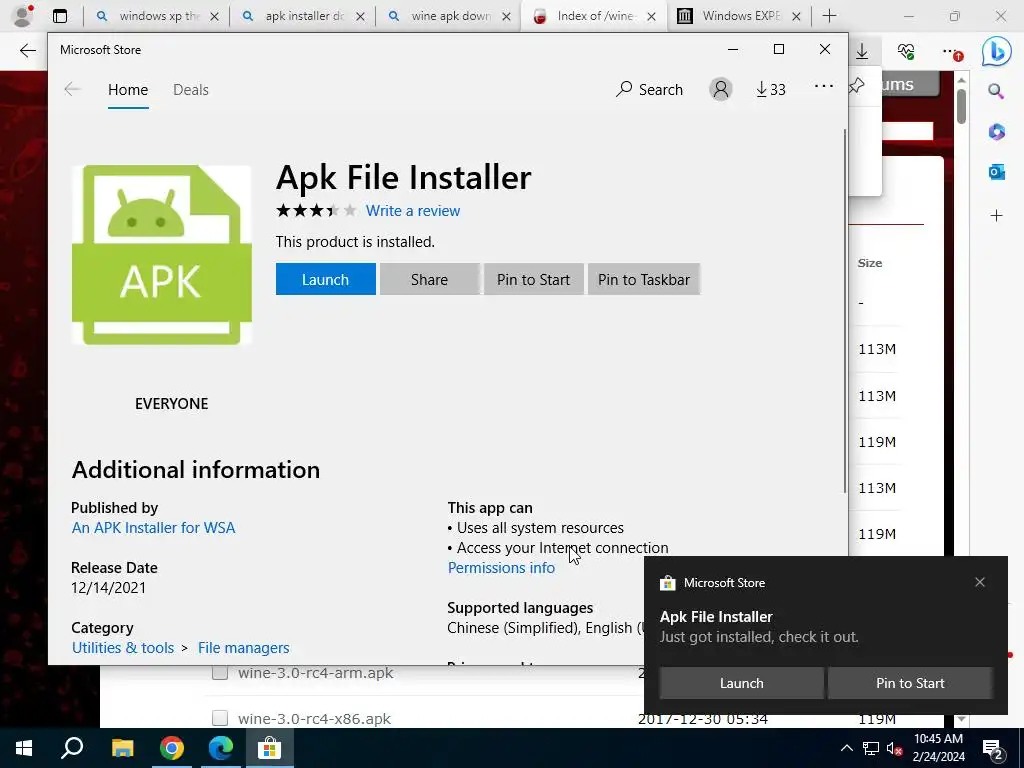Open Edge Settings and more menu

951,52
